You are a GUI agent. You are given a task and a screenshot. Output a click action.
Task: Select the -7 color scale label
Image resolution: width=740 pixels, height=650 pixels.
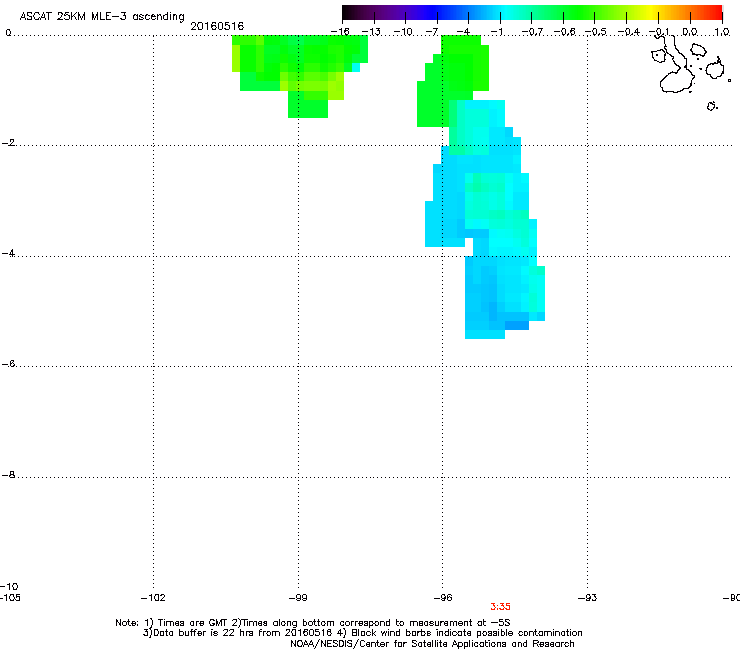pos(433,32)
